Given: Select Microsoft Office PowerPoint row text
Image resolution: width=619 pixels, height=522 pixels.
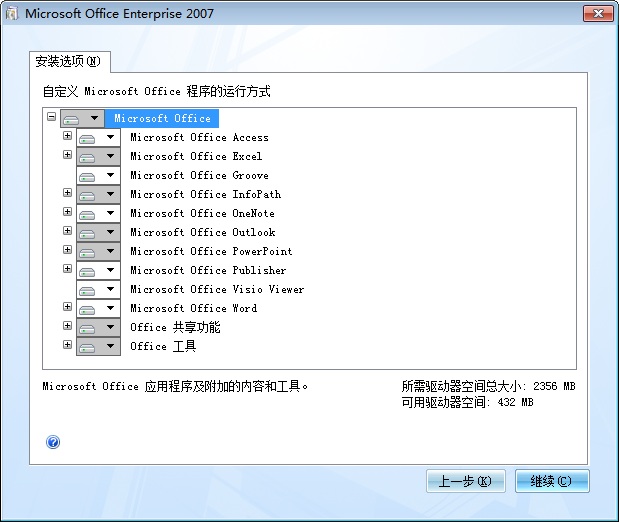Looking at the screenshot, I should click(x=211, y=251).
